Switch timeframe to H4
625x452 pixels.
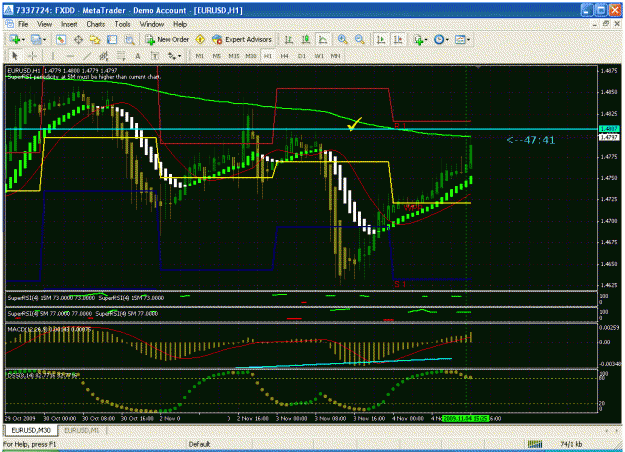285,56
